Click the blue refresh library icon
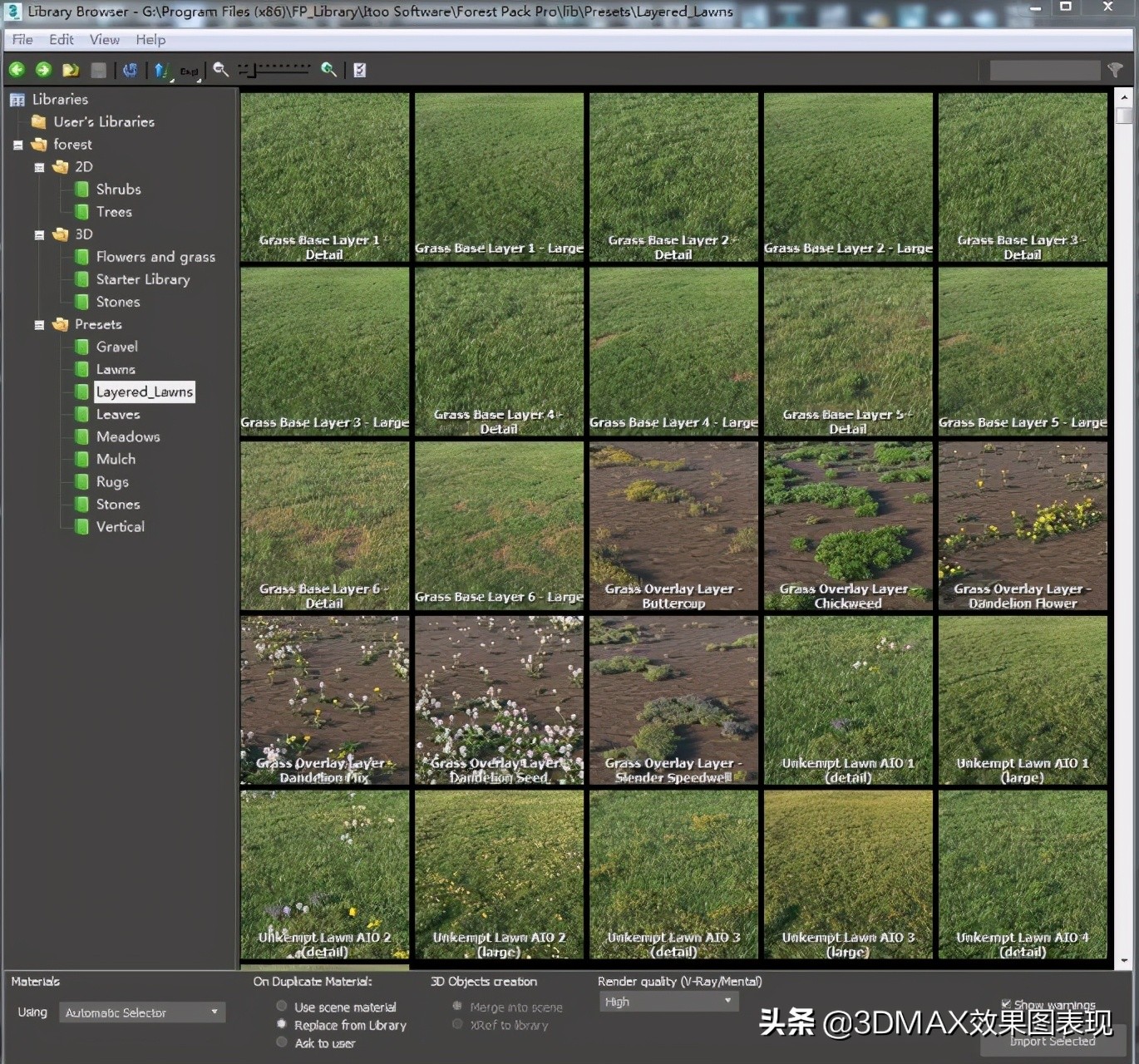Image resolution: width=1139 pixels, height=1064 pixels. click(x=130, y=70)
